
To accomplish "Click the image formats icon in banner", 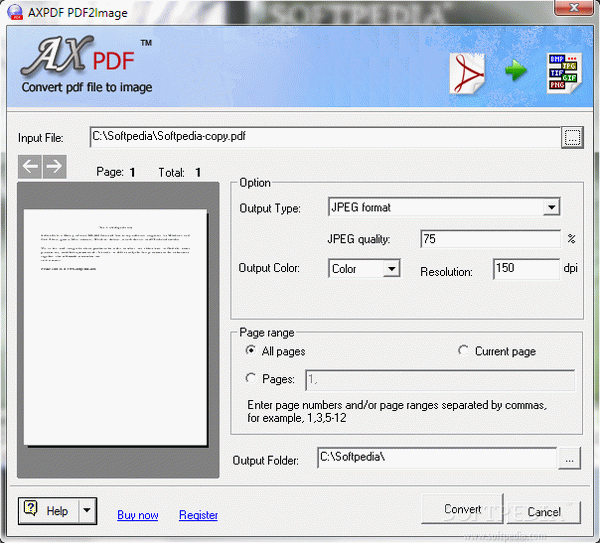I will pos(564,73).
